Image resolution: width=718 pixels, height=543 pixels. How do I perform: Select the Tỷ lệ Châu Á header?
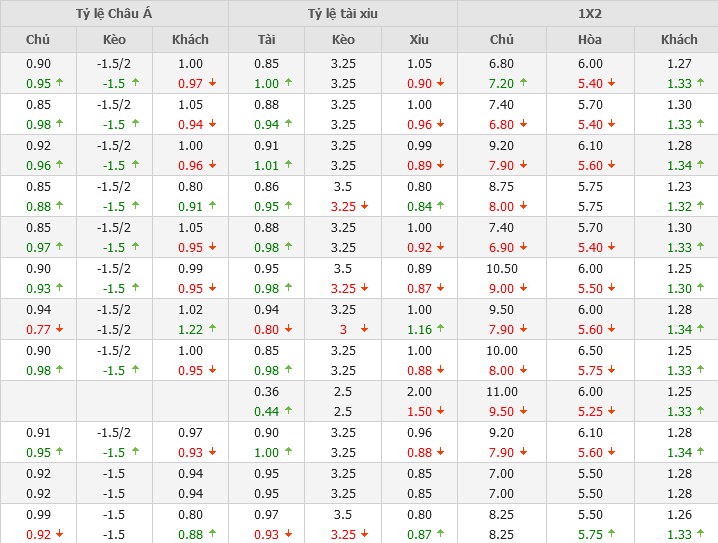(114, 13)
